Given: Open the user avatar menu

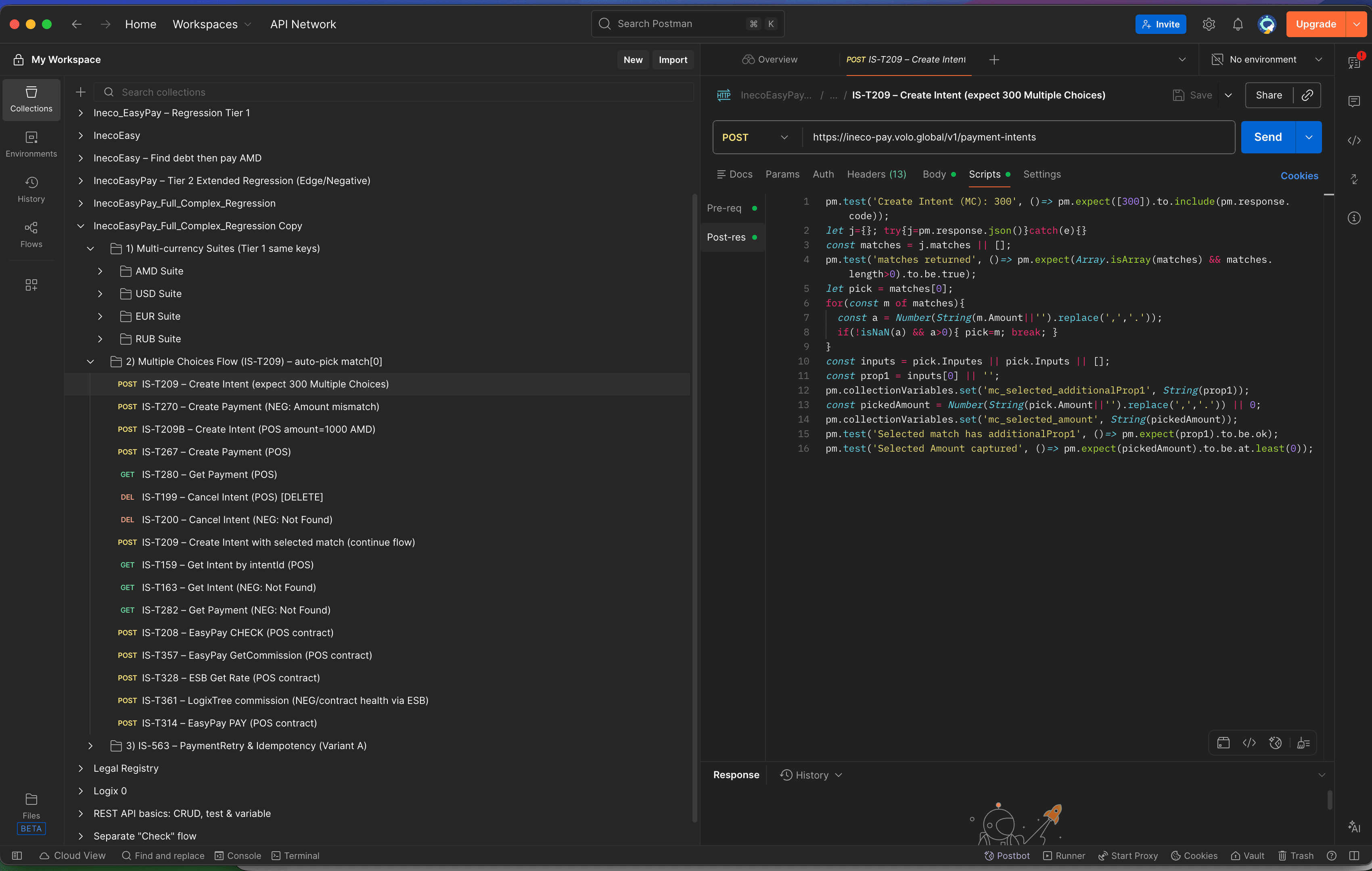Looking at the screenshot, I should [x=1267, y=24].
